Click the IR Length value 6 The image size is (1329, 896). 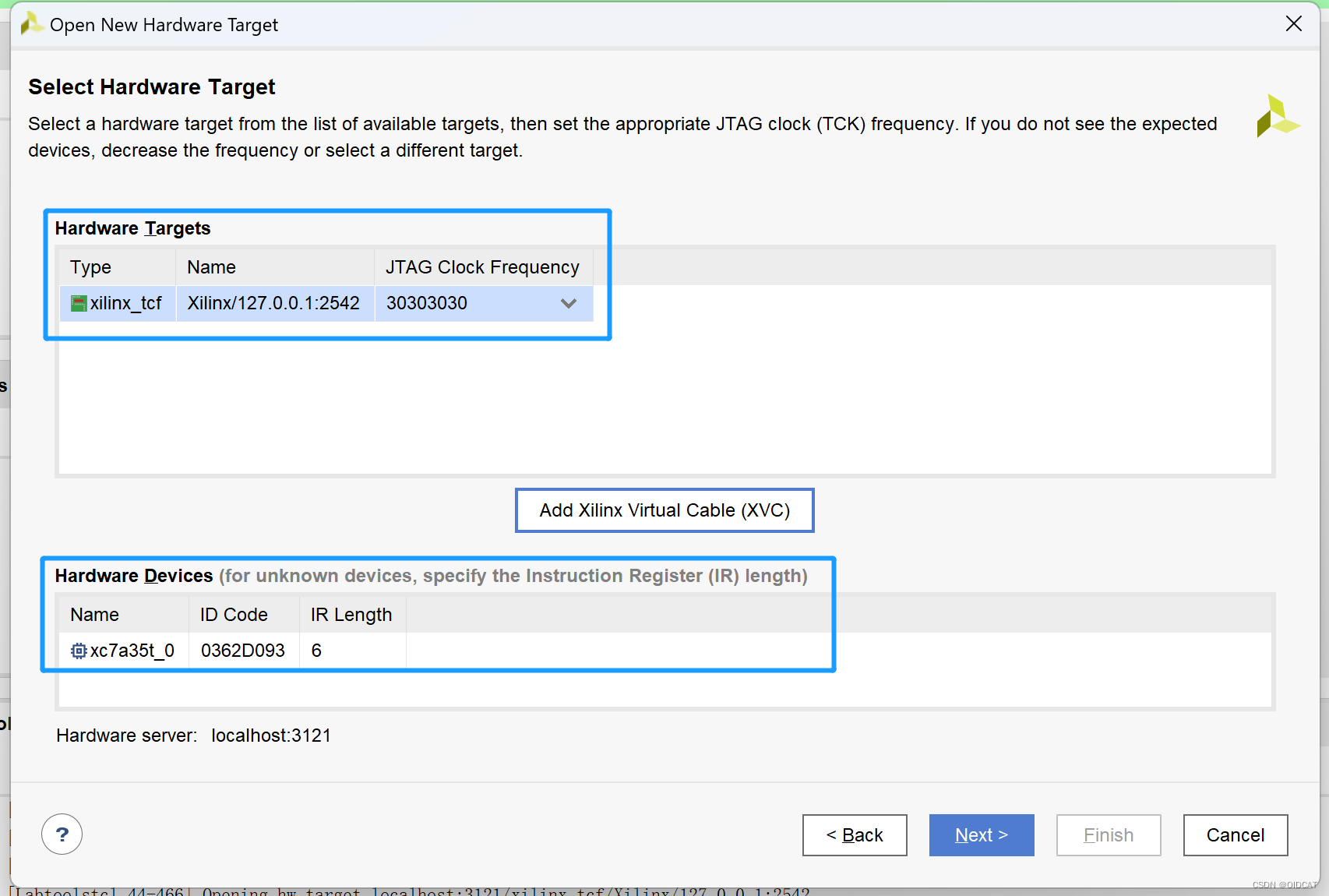coord(316,651)
